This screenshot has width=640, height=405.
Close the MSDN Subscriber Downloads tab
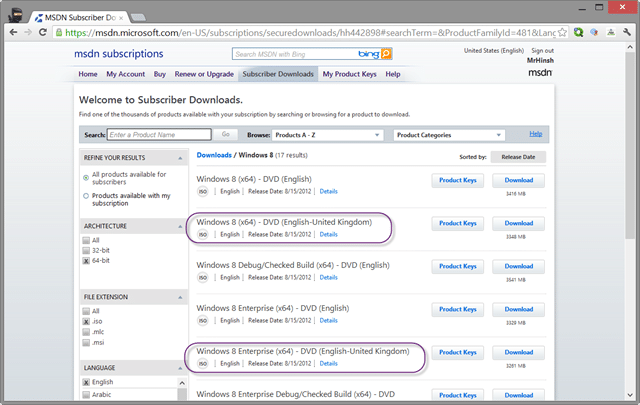(x=121, y=18)
